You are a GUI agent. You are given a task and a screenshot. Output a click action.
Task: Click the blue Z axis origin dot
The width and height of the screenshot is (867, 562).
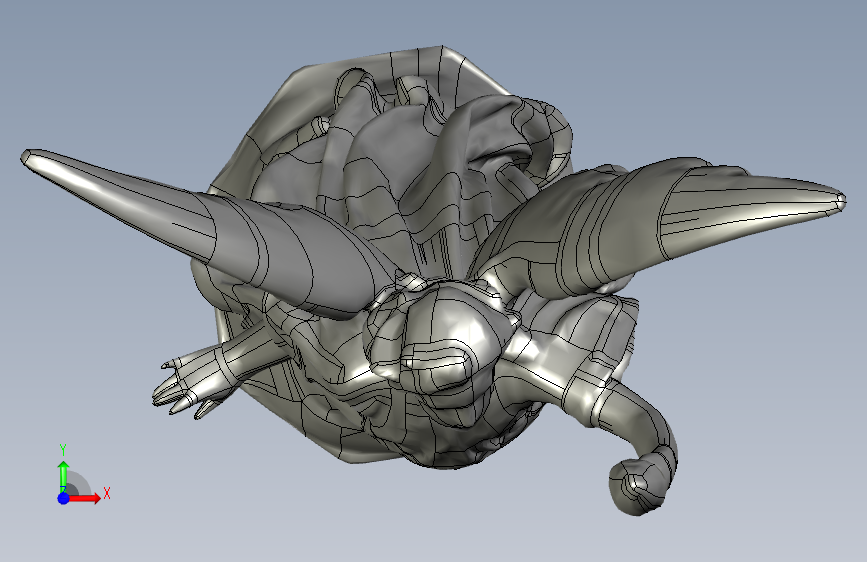64,498
